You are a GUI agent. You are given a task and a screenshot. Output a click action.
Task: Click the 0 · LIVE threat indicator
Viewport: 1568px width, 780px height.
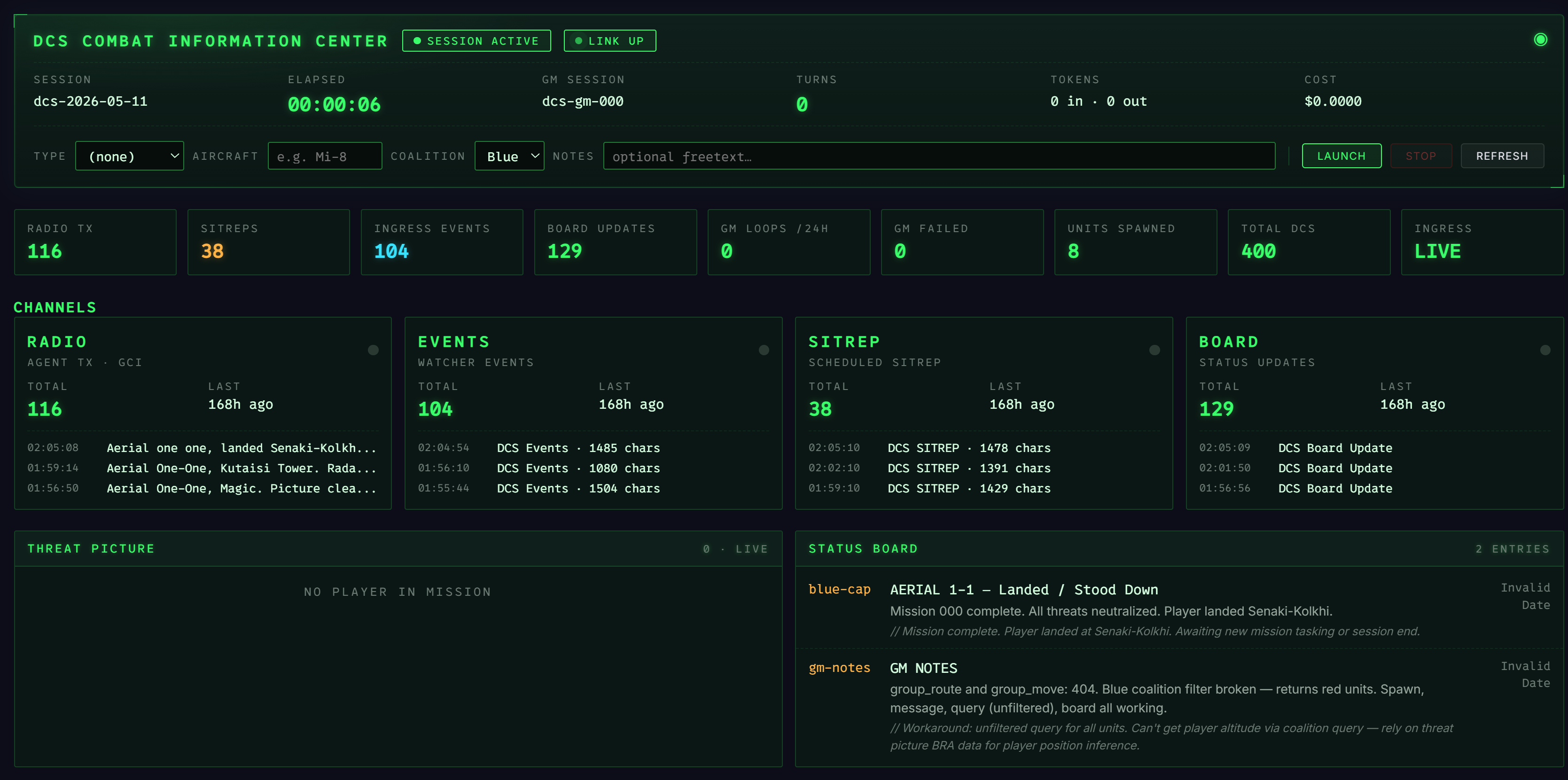[735, 549]
